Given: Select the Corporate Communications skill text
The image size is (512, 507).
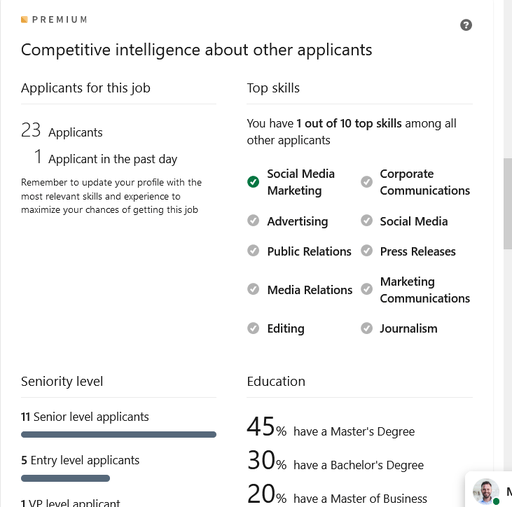Looking at the screenshot, I should point(425,182).
